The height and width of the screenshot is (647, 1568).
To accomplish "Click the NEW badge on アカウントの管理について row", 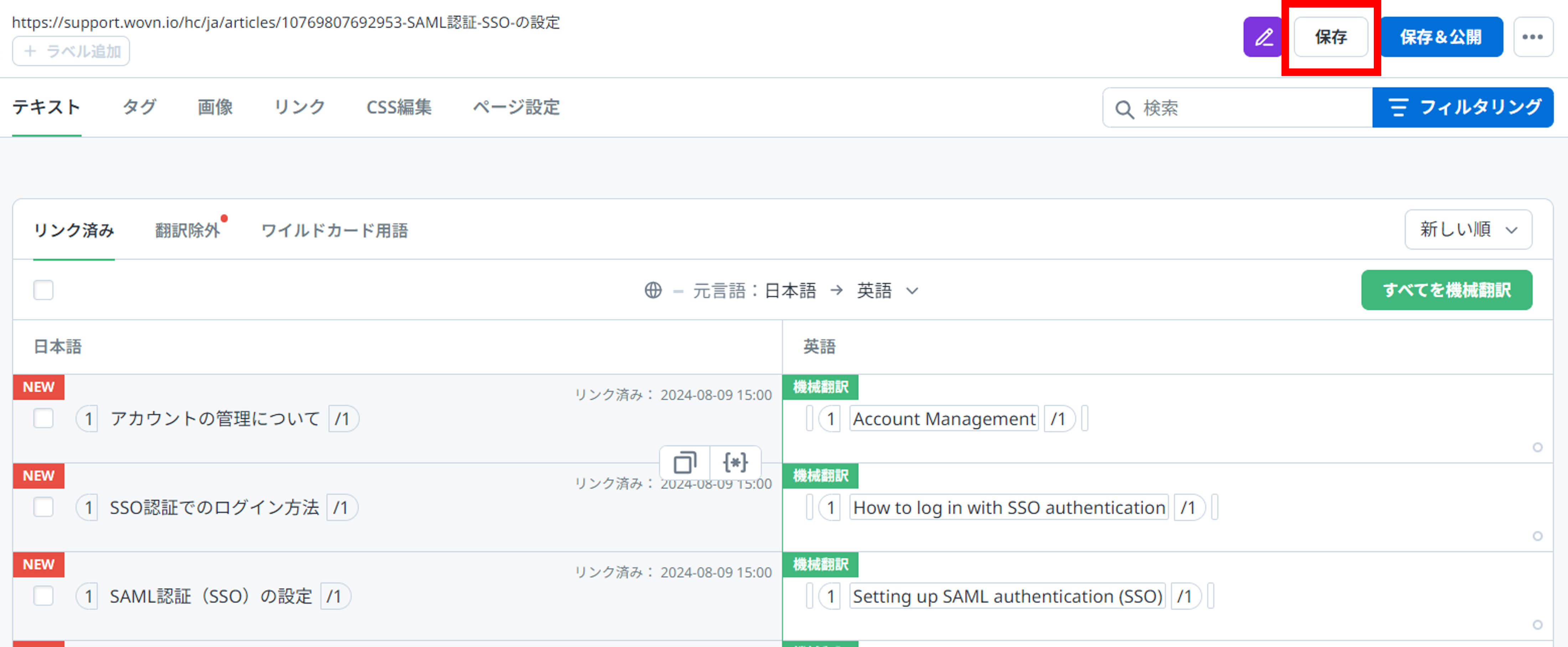I will (x=38, y=387).
